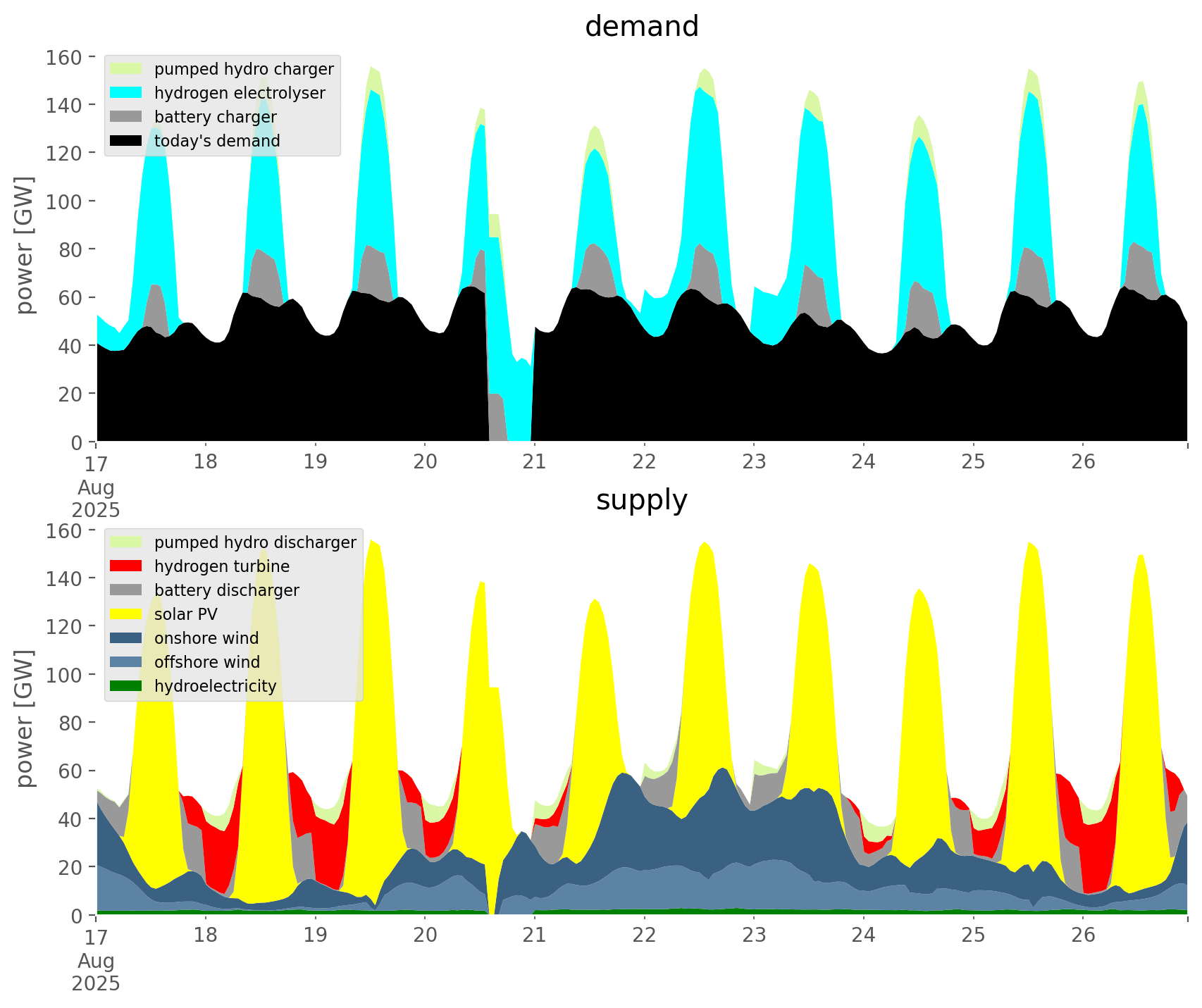Click the green hydroelectricity legend swatch
This screenshot has width=1202, height=1008.
[126, 686]
